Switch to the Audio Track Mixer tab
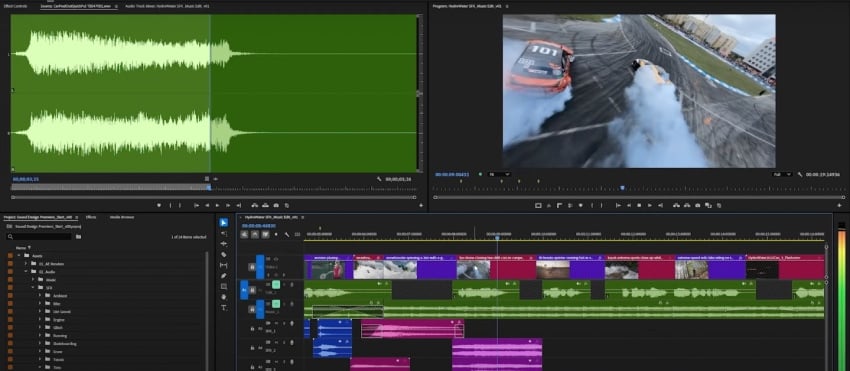This screenshot has width=850, height=371. pos(168,6)
